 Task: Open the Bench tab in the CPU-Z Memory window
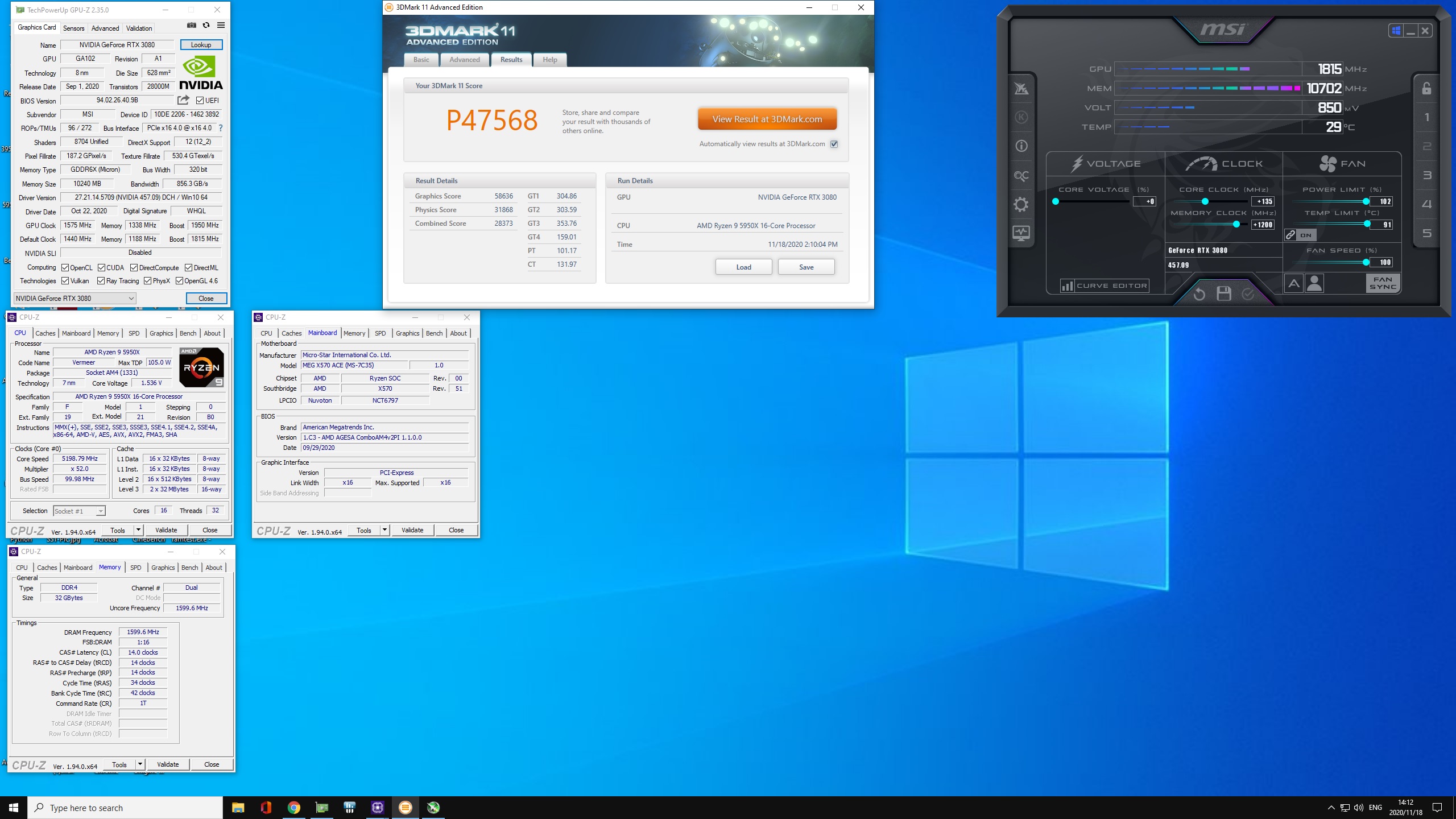click(x=190, y=568)
